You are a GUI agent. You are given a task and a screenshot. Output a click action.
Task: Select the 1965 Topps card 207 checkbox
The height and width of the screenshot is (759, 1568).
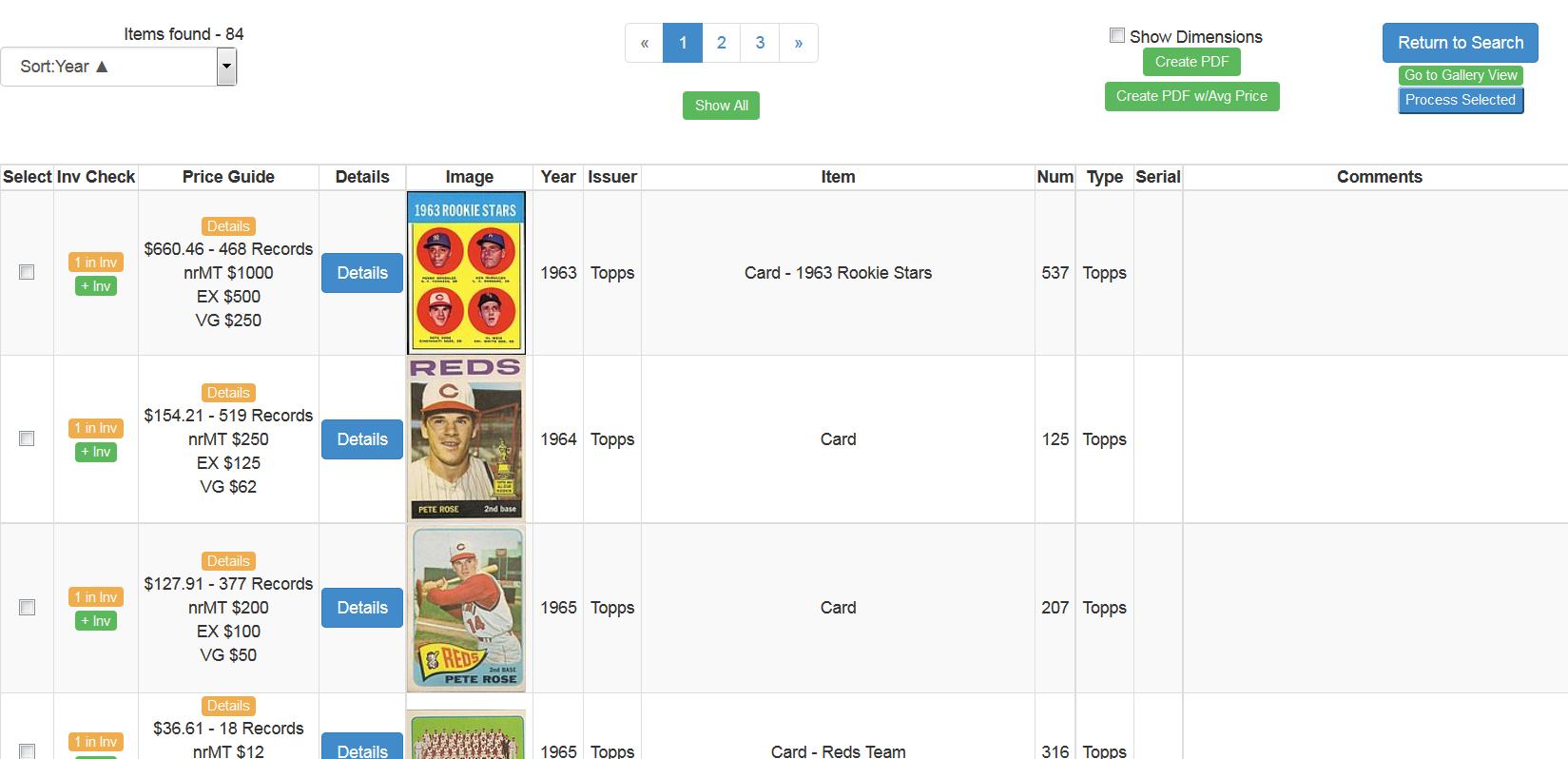[27, 607]
